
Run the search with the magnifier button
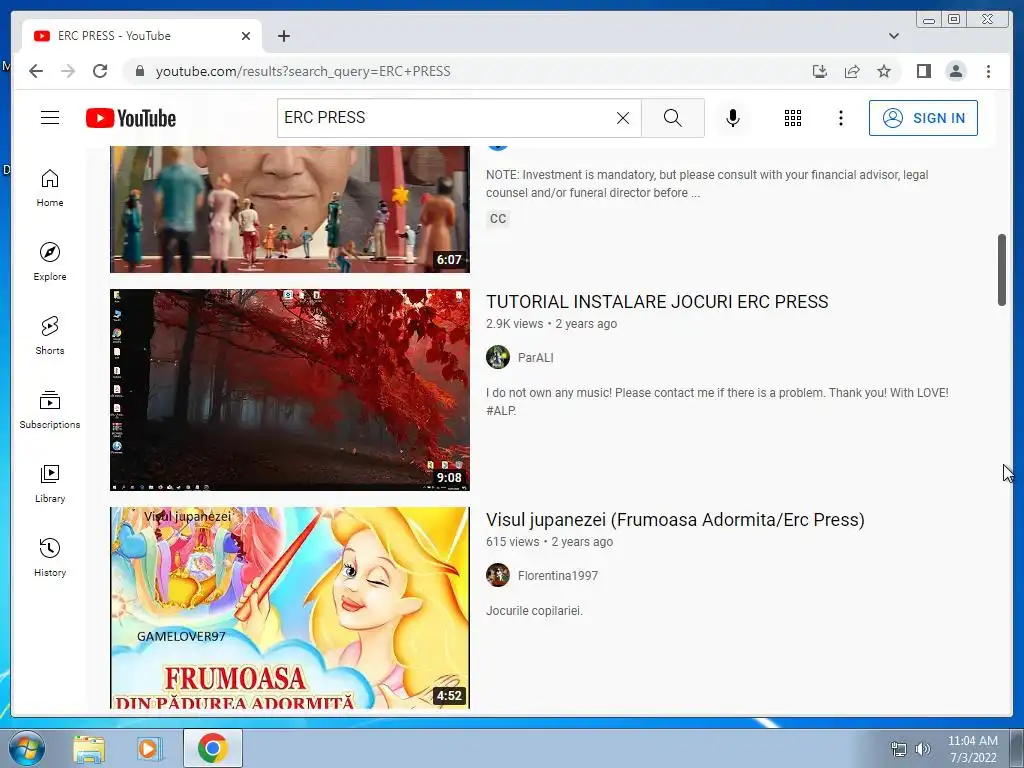tap(673, 118)
